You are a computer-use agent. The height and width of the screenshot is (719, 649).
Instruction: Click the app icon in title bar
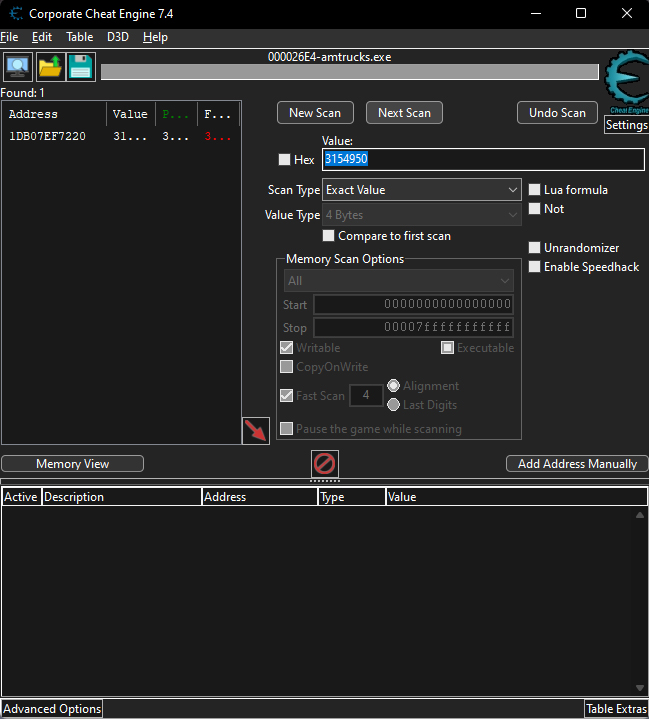tap(16, 14)
